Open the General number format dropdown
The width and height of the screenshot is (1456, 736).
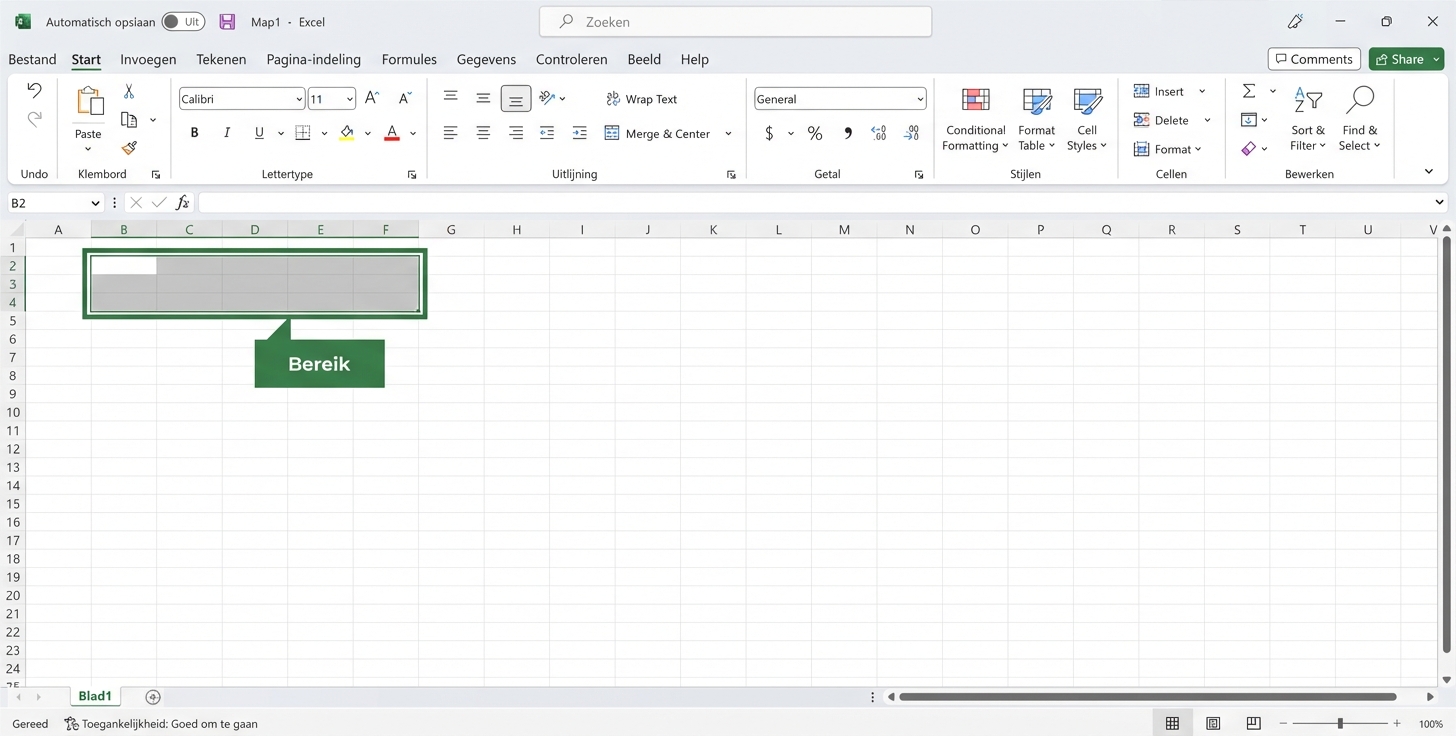(x=922, y=98)
